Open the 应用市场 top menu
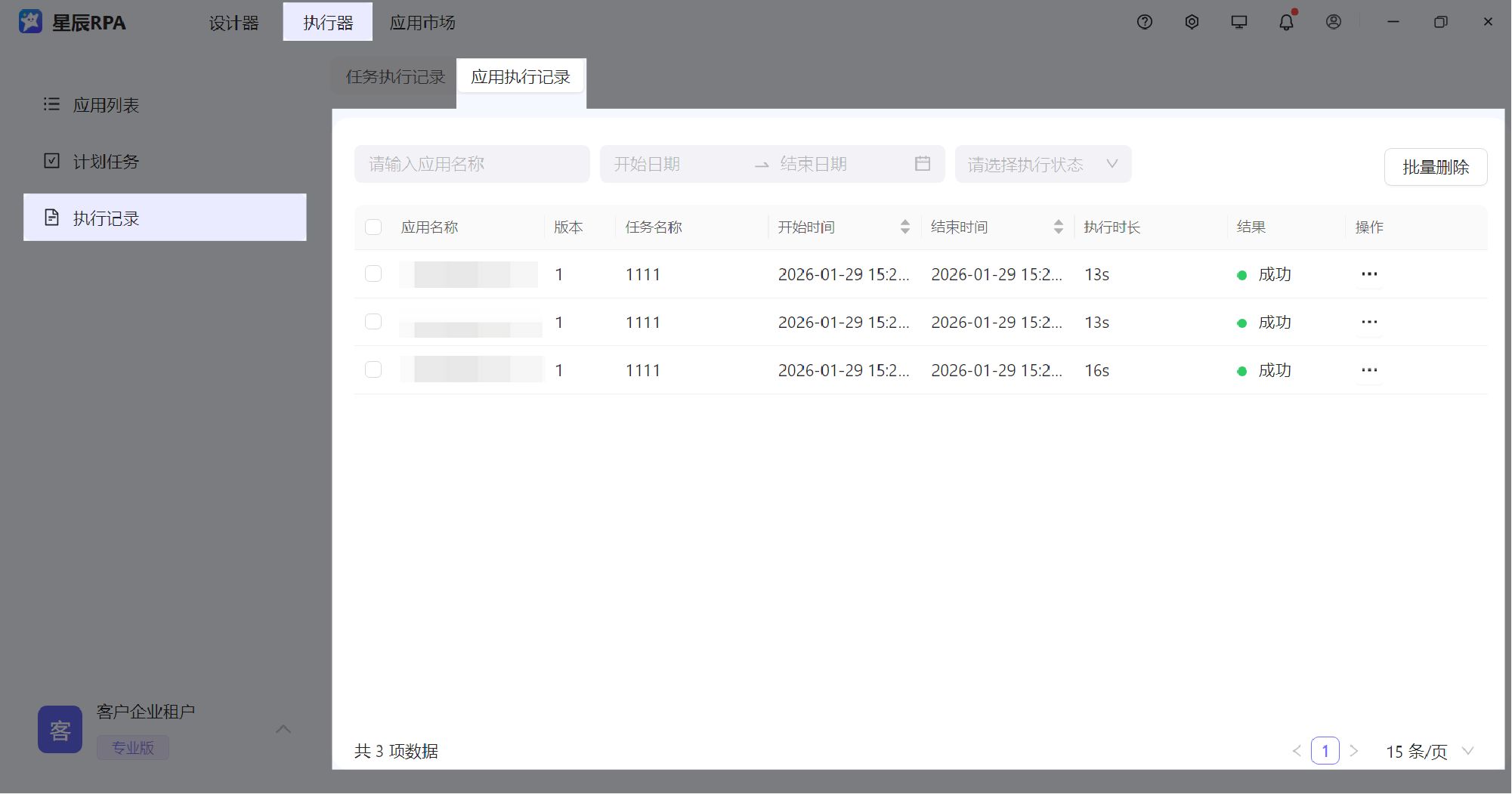This screenshot has width=1512, height=794. (x=422, y=23)
